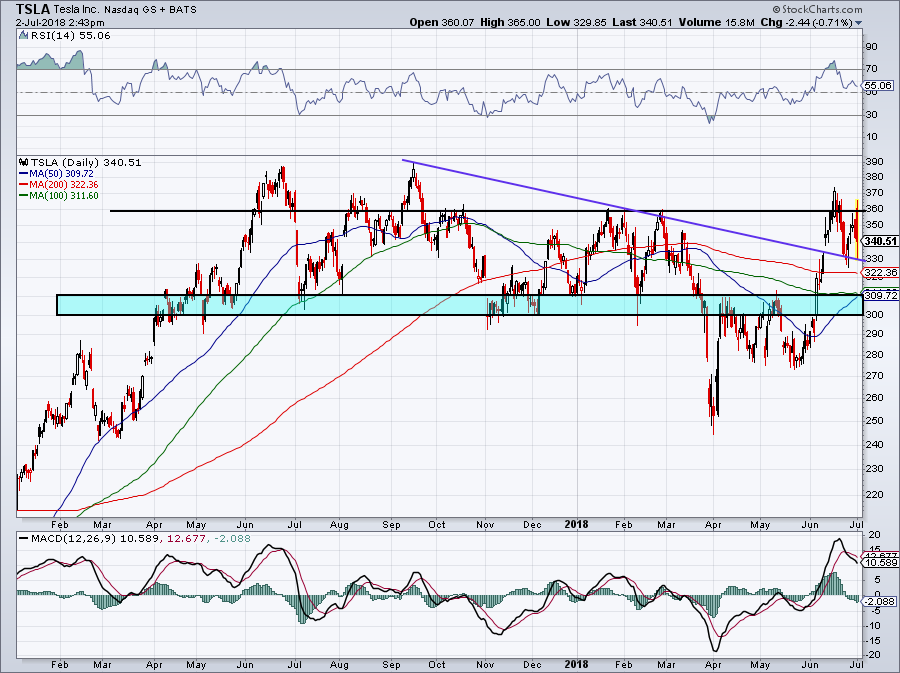Image resolution: width=900 pixels, height=673 pixels.
Task: Click the 'Volume 15.8M' value
Action: pos(716,22)
